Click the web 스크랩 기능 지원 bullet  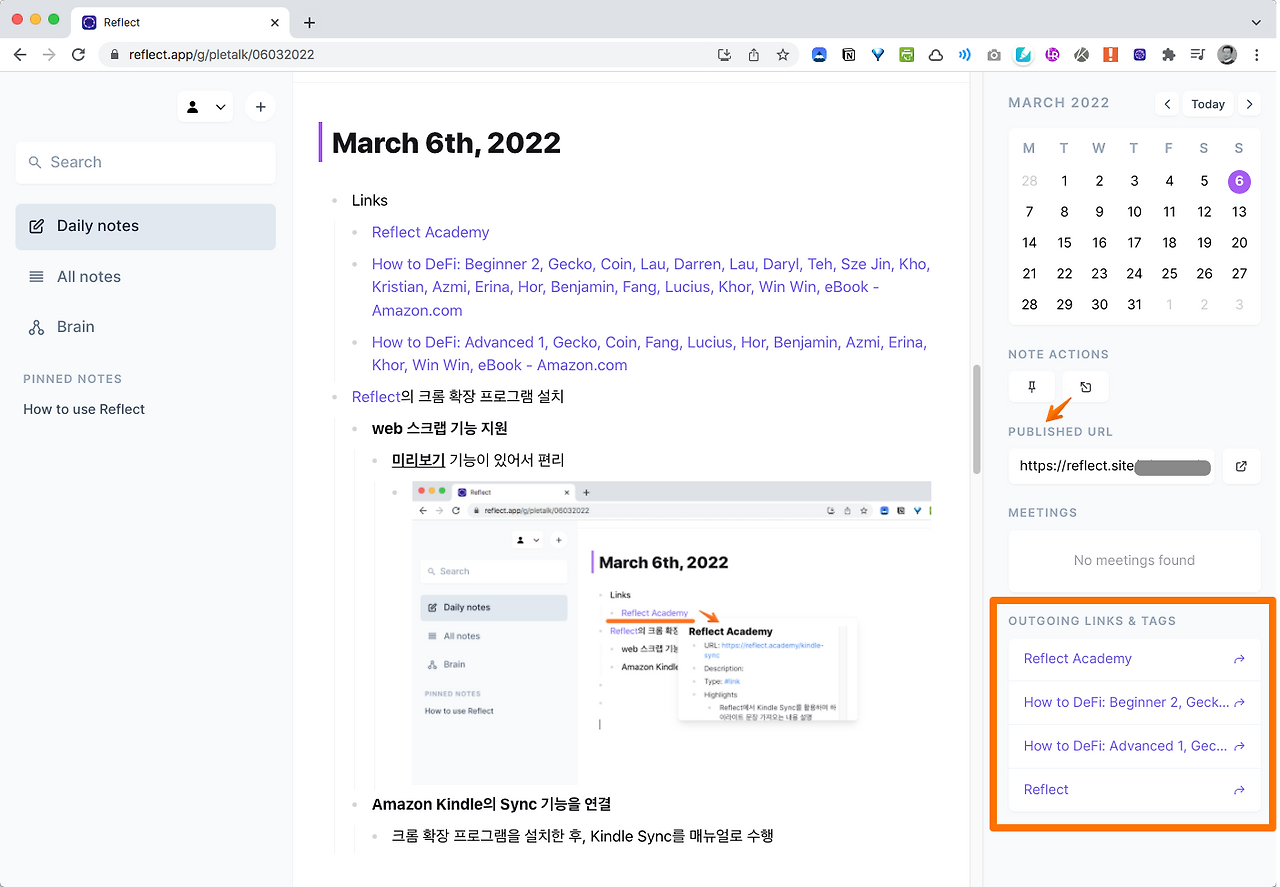pos(440,428)
